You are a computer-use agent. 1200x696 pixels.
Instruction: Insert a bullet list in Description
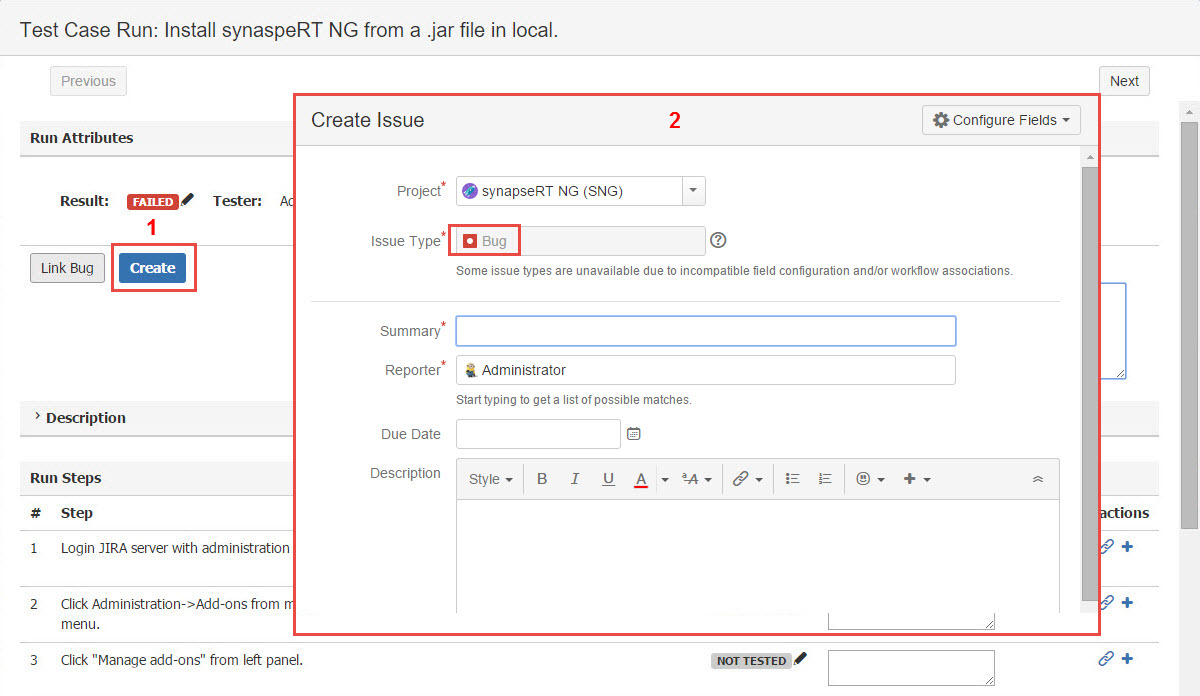click(792, 479)
